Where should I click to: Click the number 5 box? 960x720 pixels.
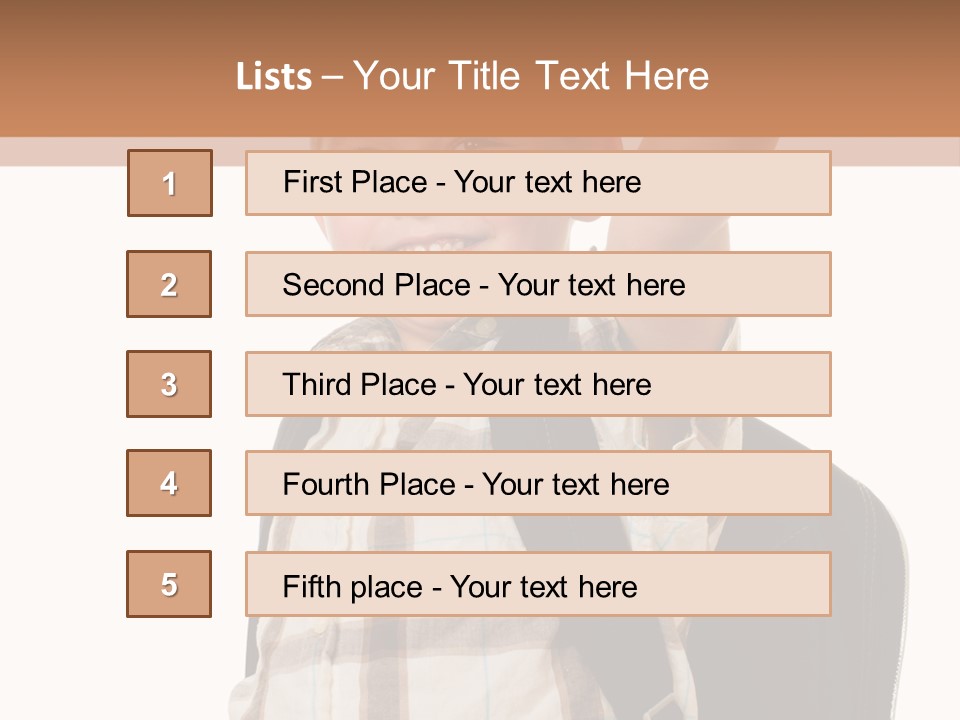169,584
